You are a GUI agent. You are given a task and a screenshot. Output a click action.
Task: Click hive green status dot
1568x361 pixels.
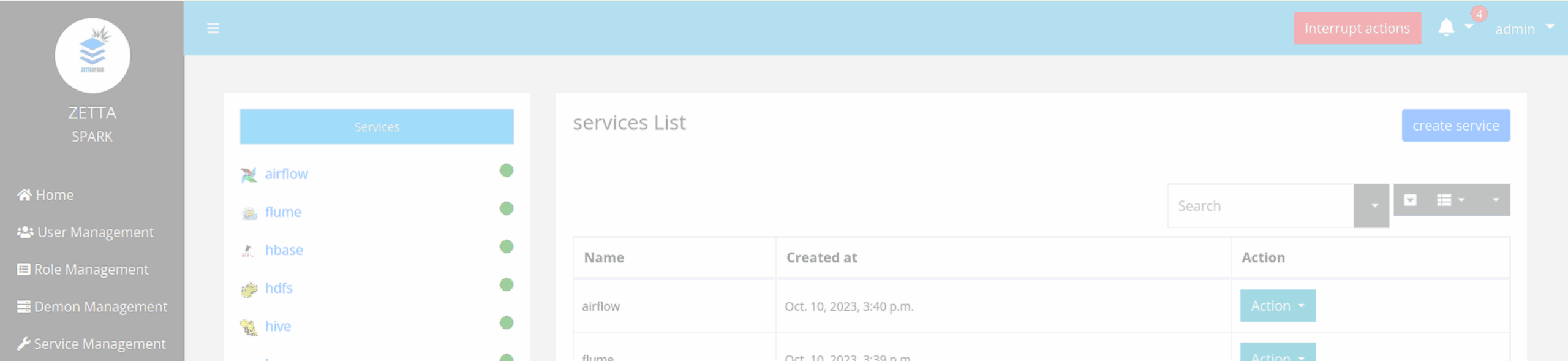tap(507, 322)
